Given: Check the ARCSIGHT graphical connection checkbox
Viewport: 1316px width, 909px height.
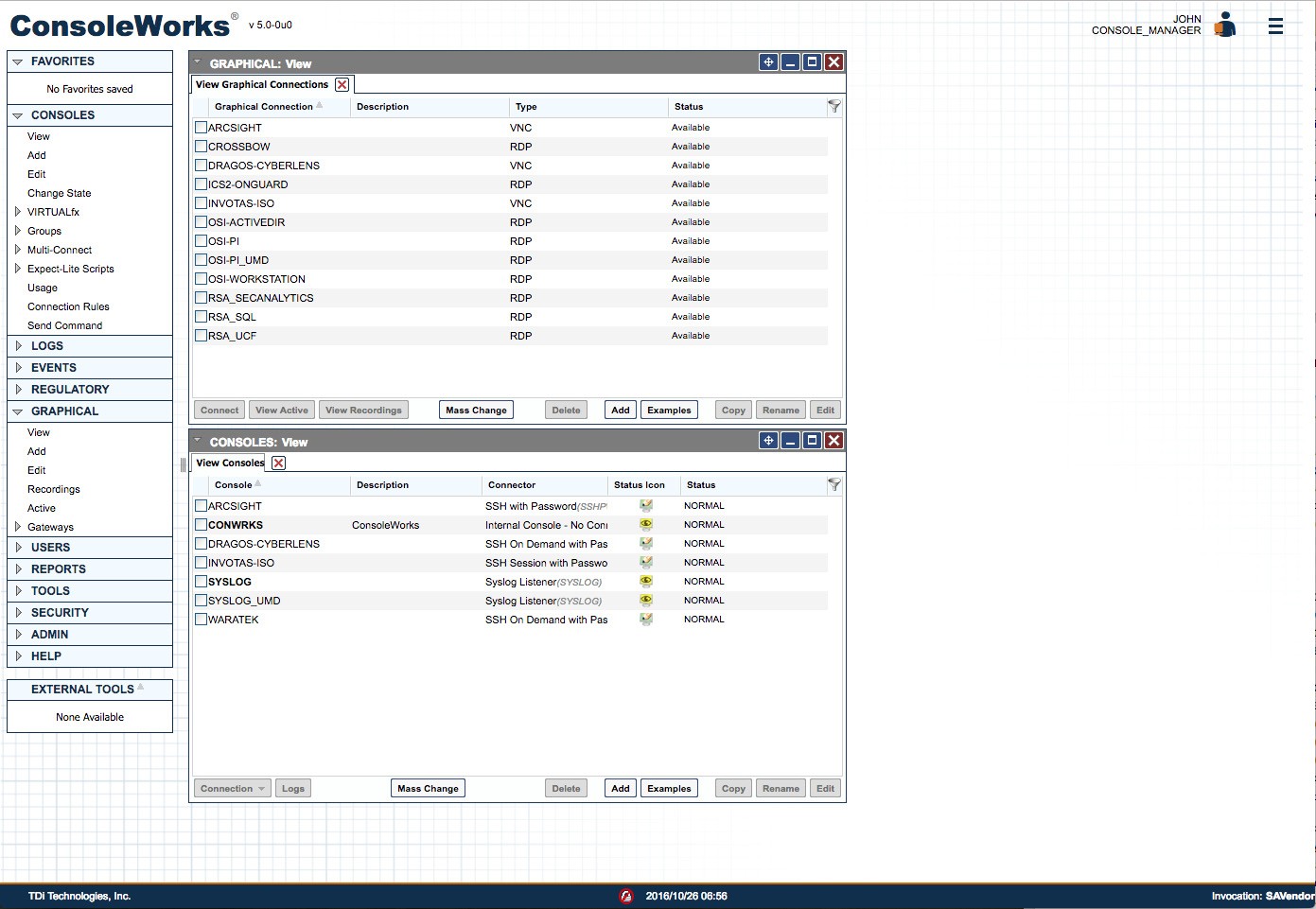Looking at the screenshot, I should tap(201, 127).
